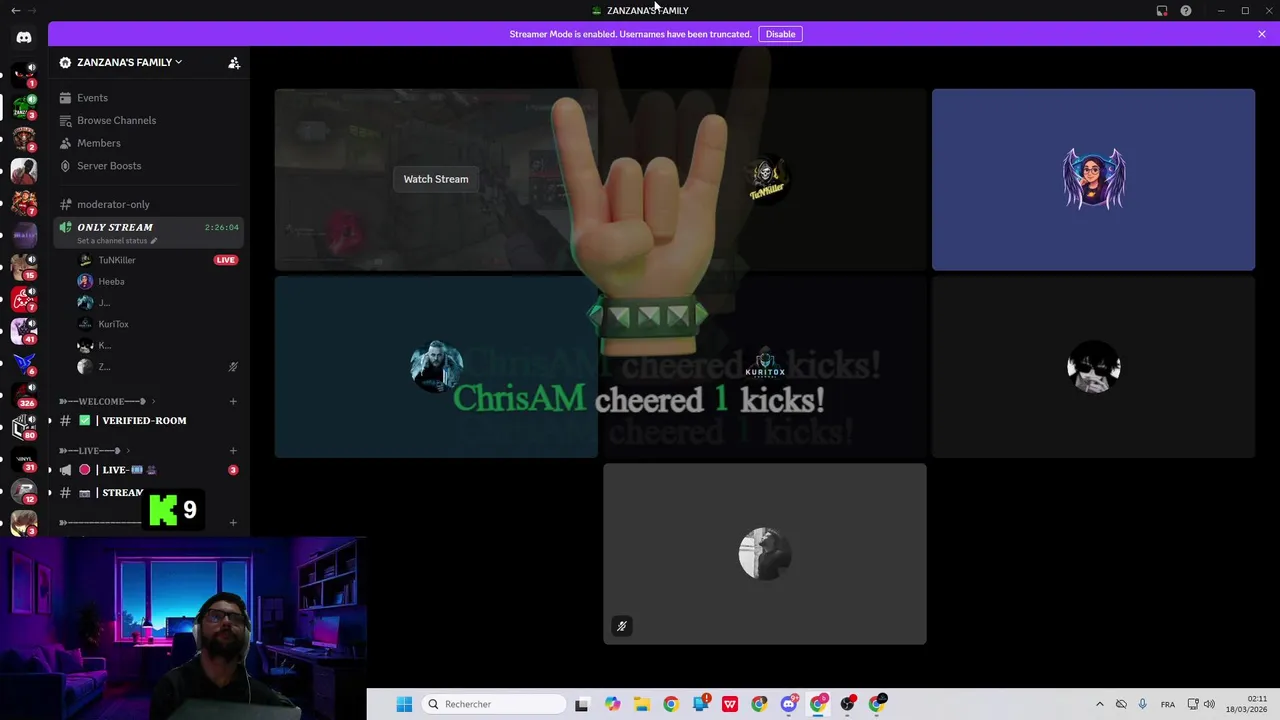Expand the arrow beside the STREAM channel
The width and height of the screenshot is (1280, 720).
(50, 493)
